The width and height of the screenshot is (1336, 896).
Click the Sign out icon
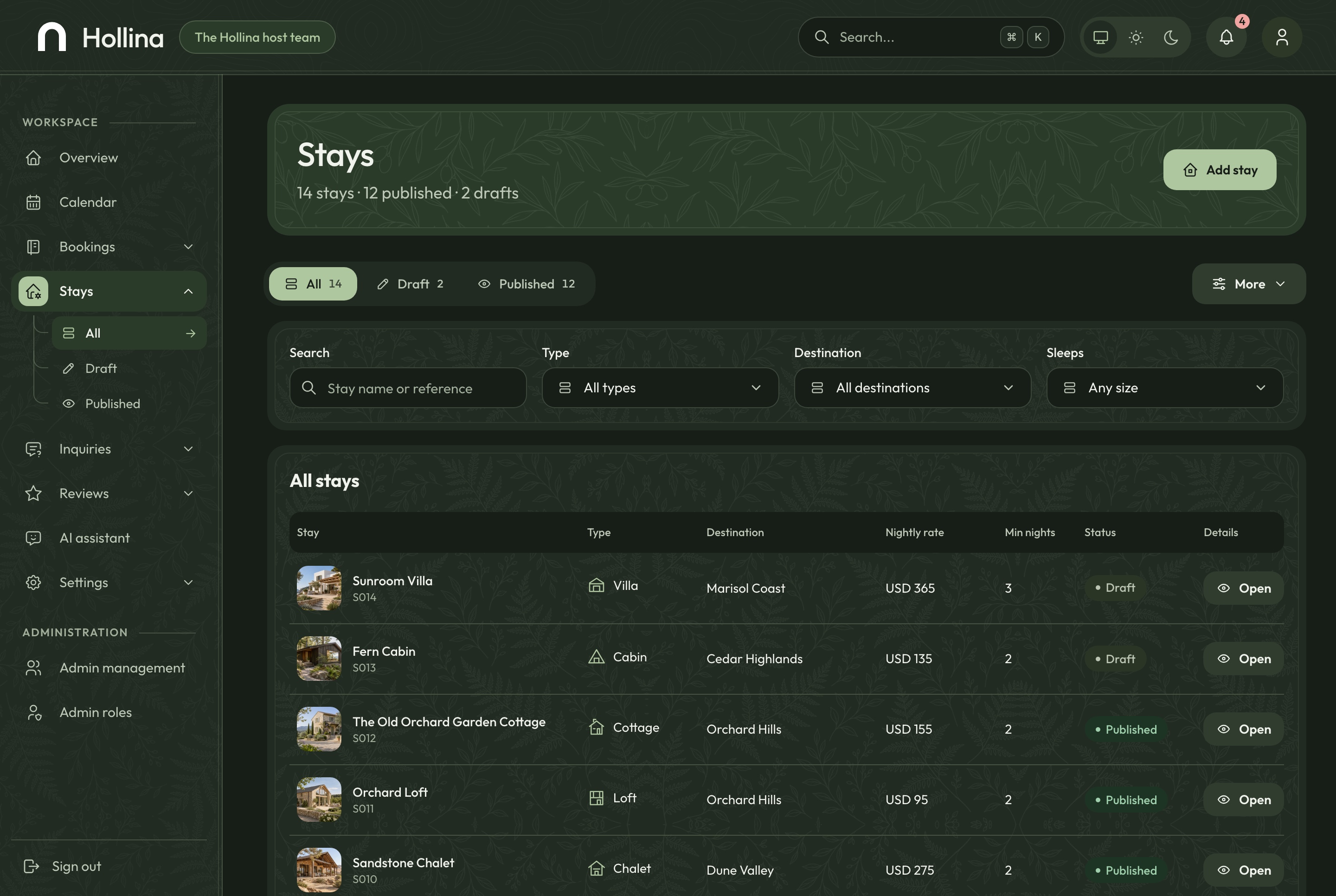coord(32,866)
